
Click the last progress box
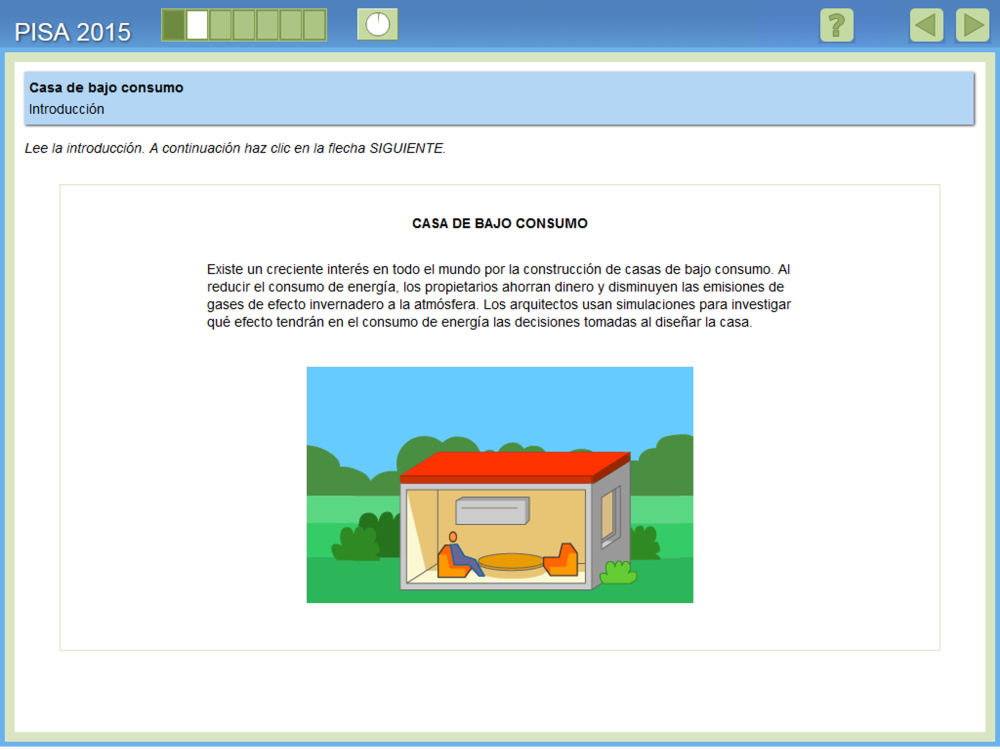click(x=314, y=25)
